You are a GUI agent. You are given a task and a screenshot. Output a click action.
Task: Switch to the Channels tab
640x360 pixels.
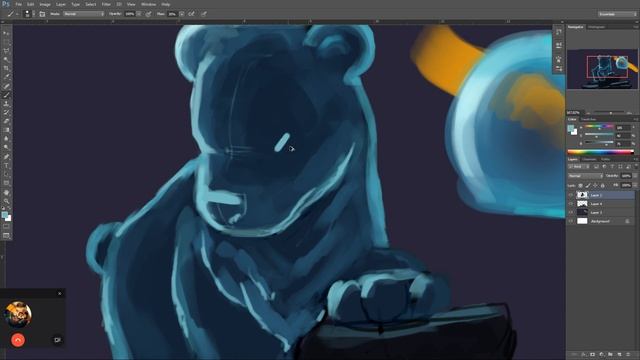coord(589,159)
